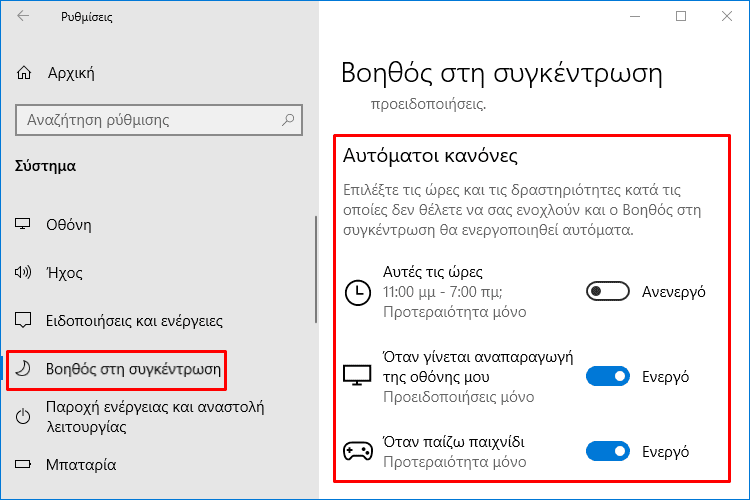Click the magnifier icon in search box
The height and width of the screenshot is (500, 750).
point(288,120)
